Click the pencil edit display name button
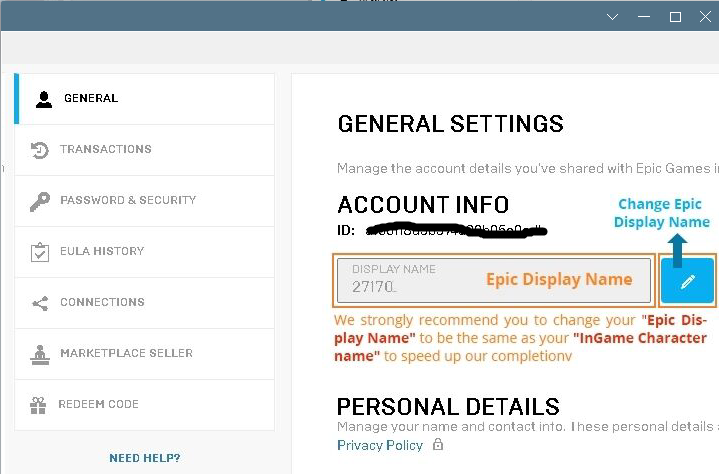Image resolution: width=719 pixels, height=474 pixels. point(687,281)
